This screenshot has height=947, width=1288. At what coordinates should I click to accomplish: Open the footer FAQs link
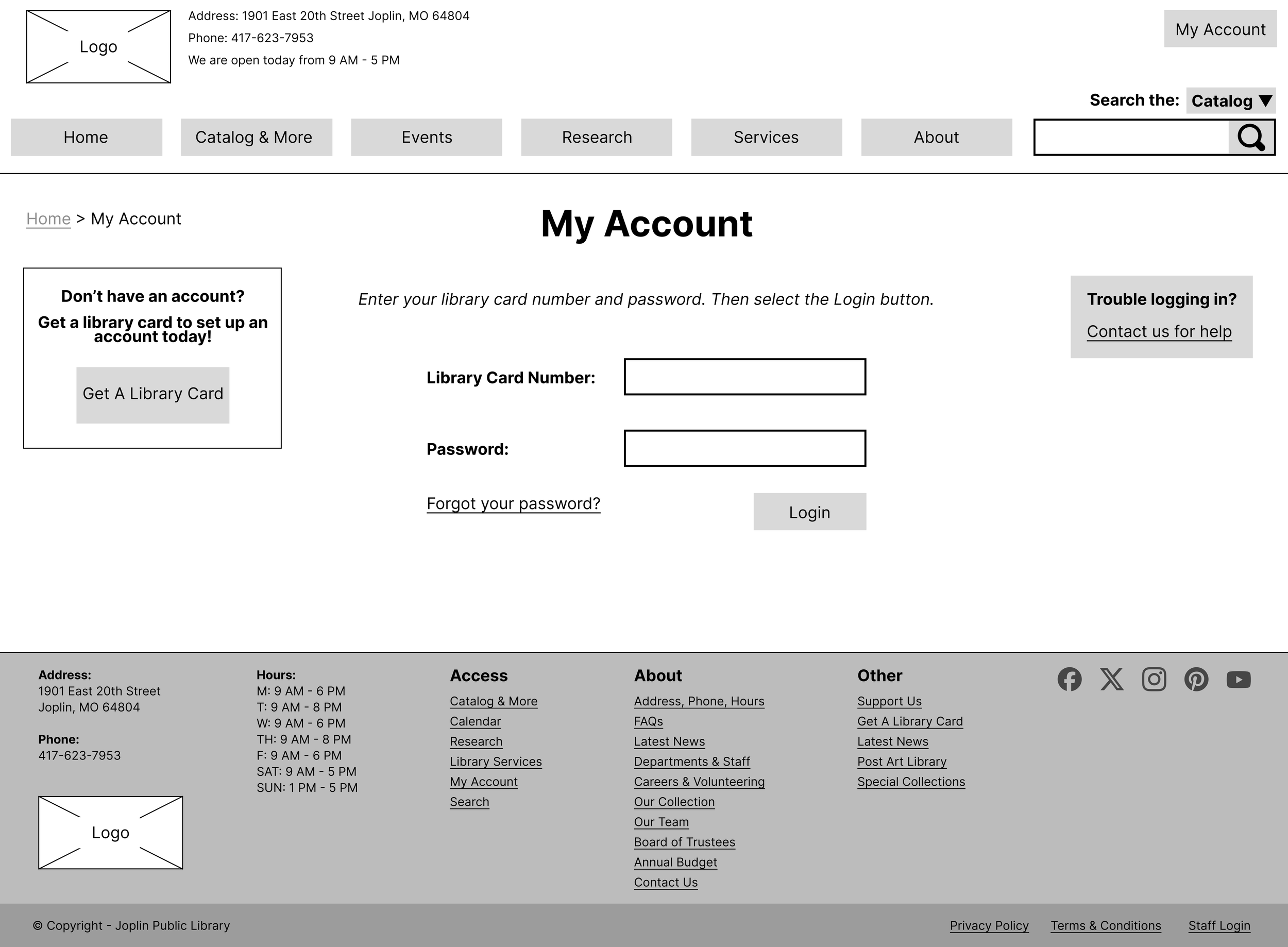coord(648,721)
